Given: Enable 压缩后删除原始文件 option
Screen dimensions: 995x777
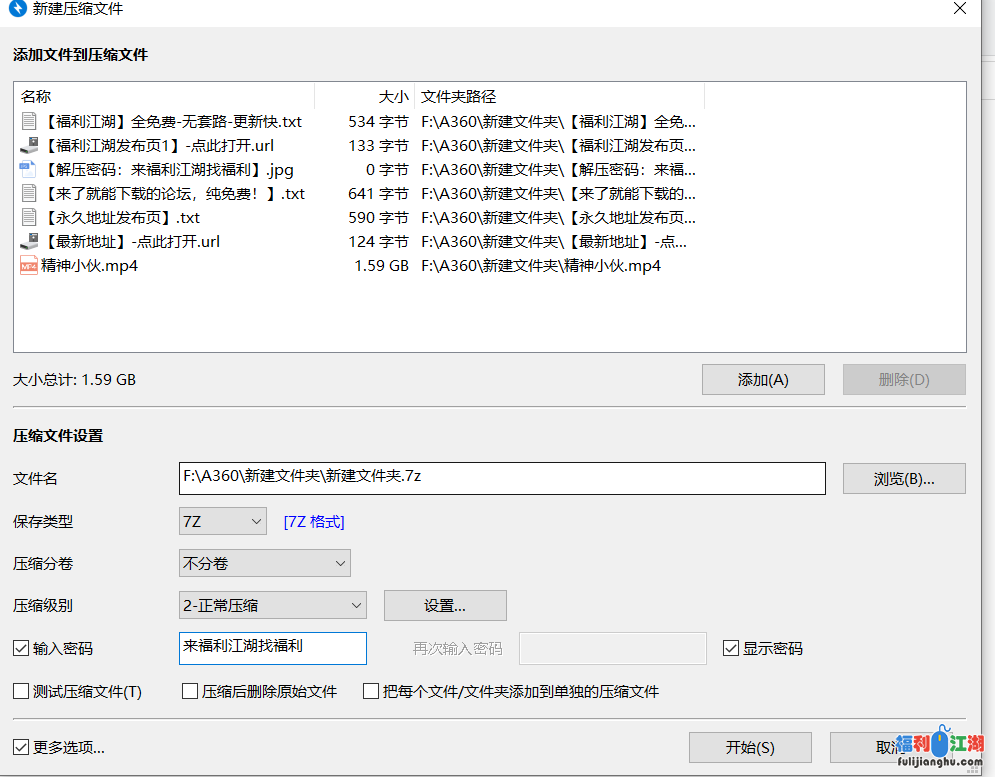Looking at the screenshot, I should point(190,691).
